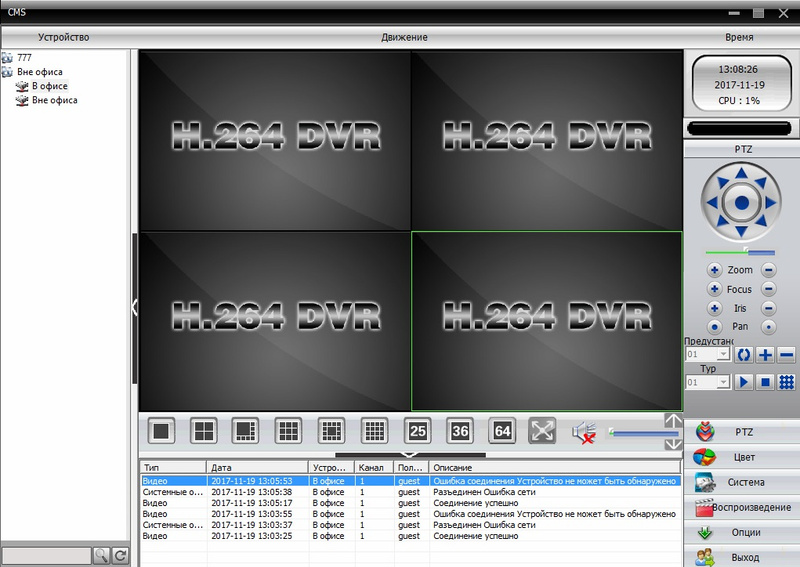Switch to 25-view layout

pyautogui.click(x=417, y=431)
